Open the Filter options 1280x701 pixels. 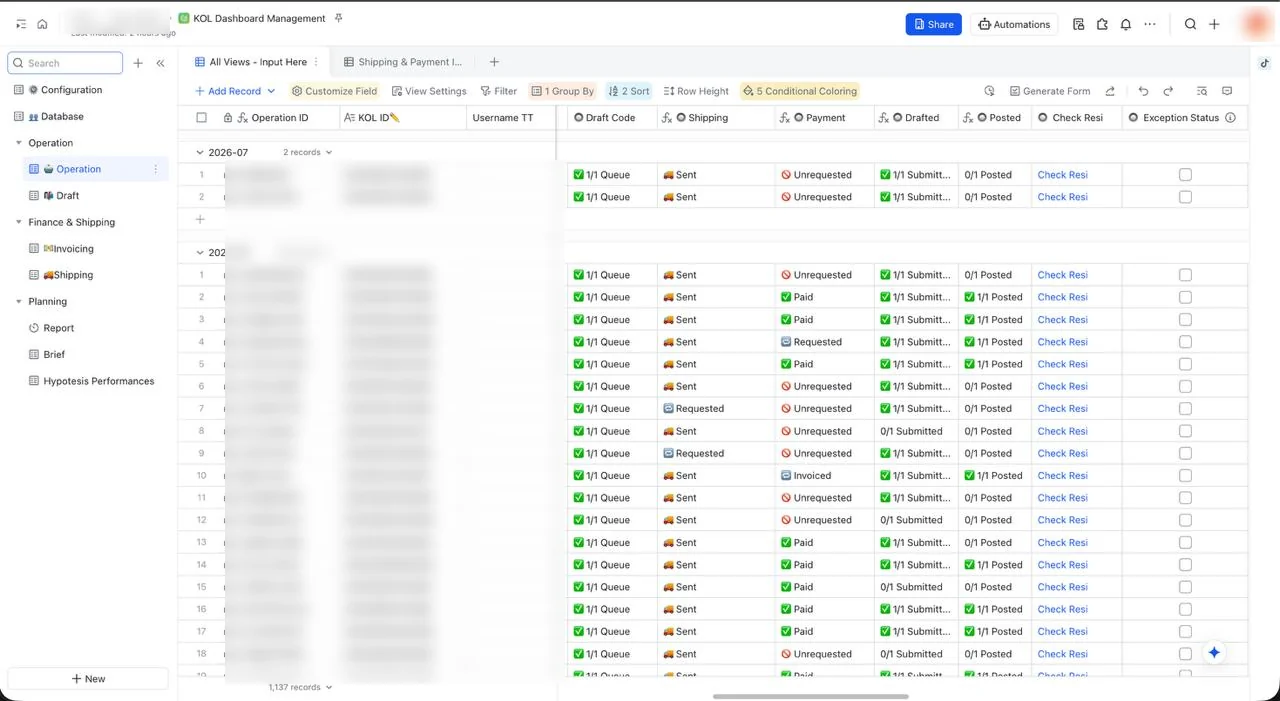pyautogui.click(x=498, y=91)
